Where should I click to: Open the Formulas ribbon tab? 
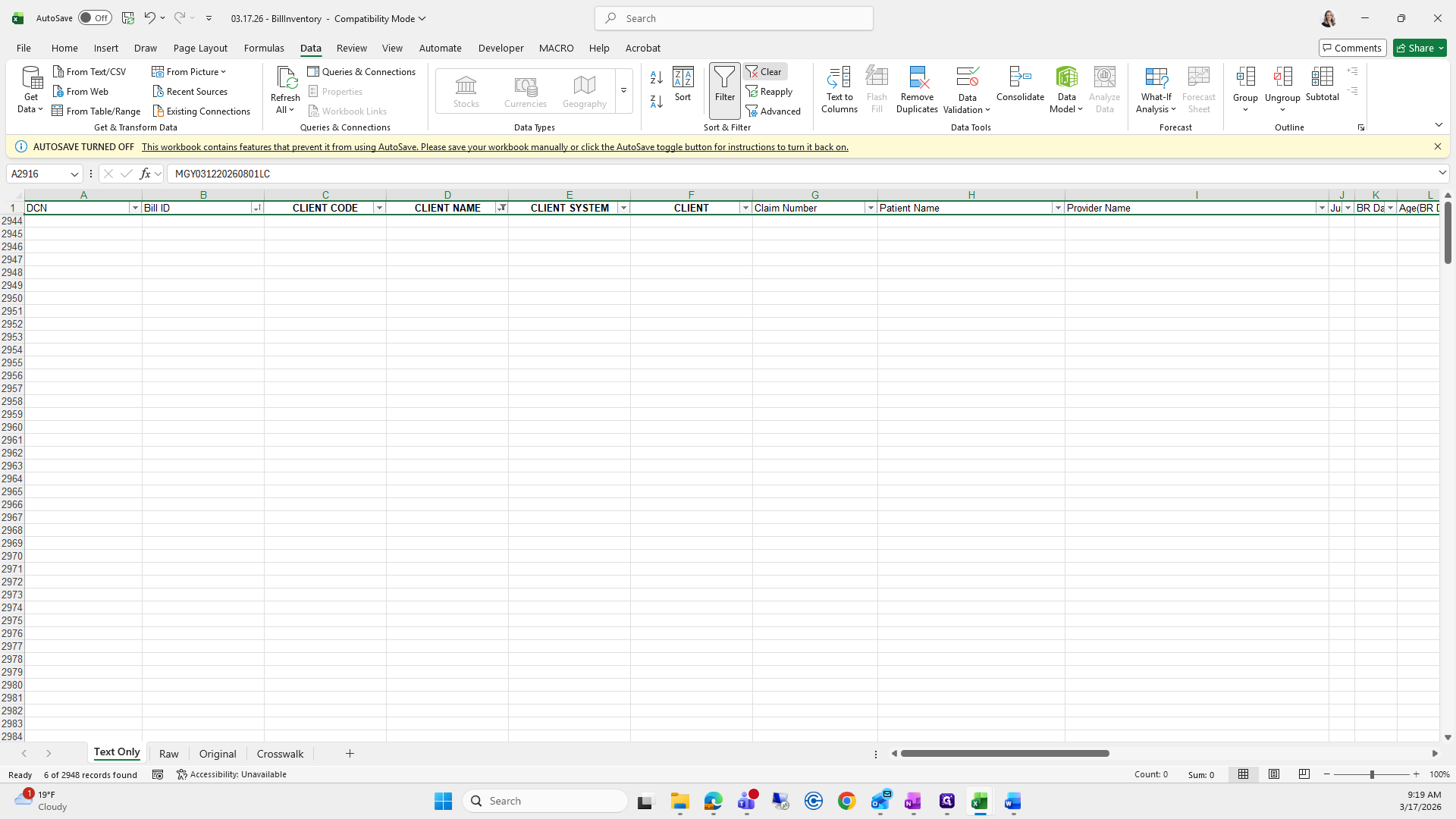click(x=264, y=48)
